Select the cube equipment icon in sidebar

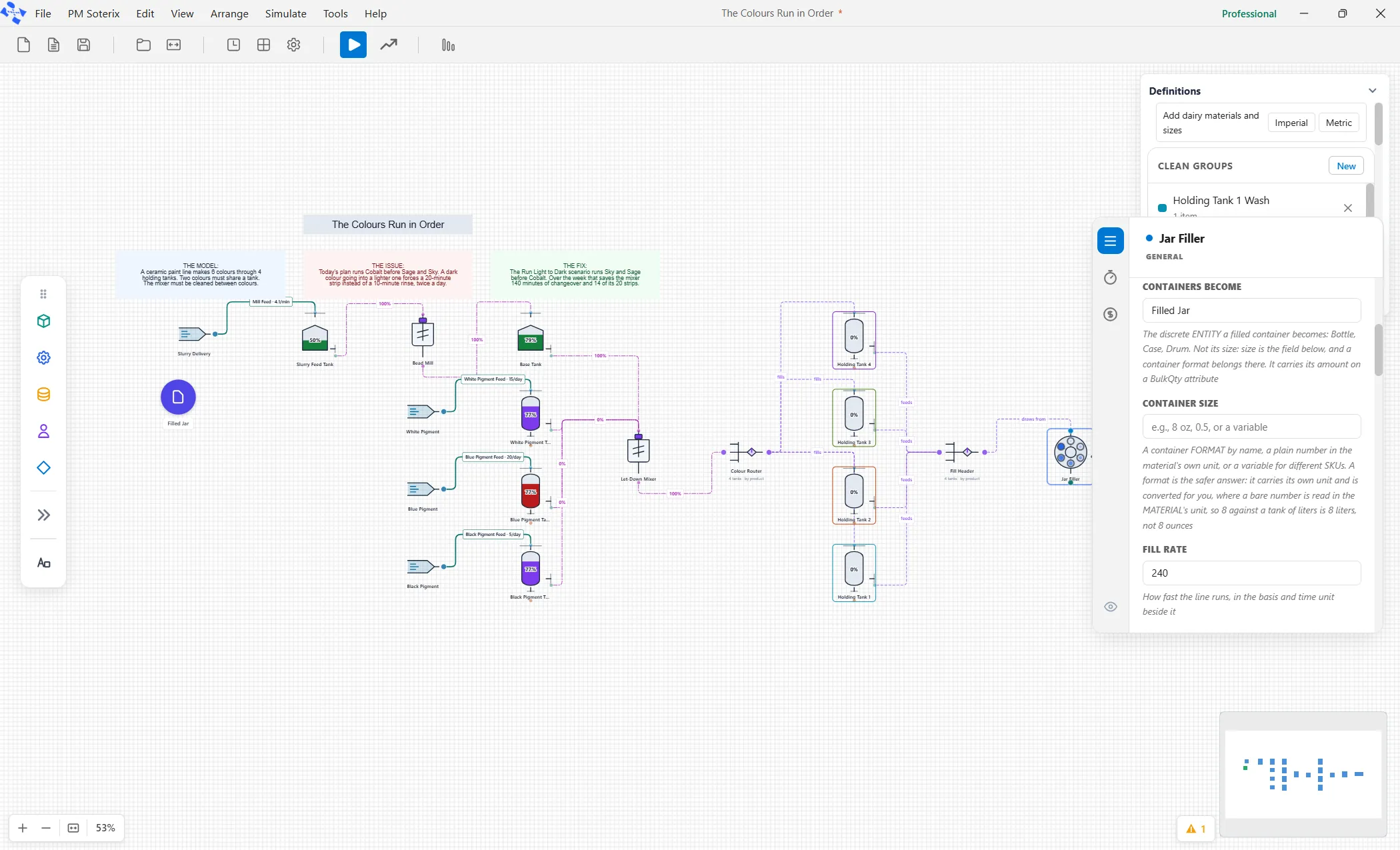tap(43, 321)
